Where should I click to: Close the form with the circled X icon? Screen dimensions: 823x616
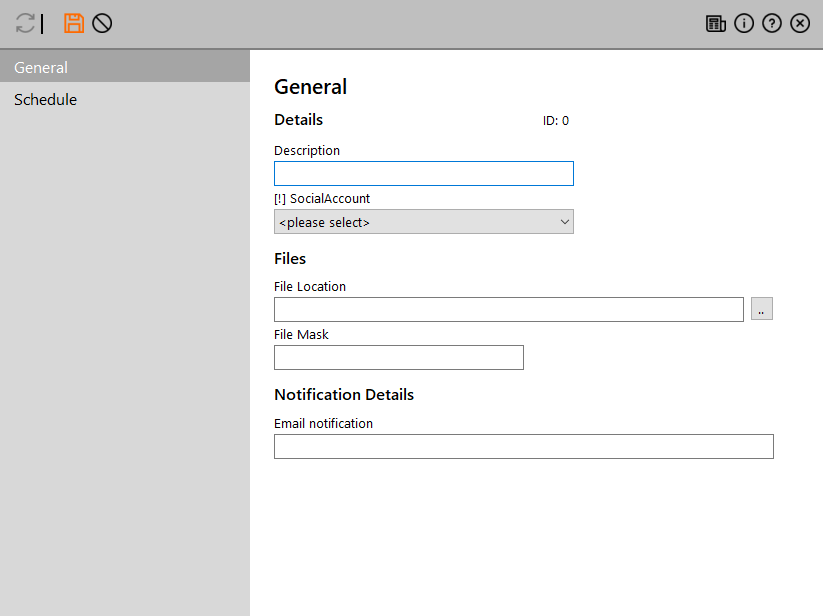point(800,24)
